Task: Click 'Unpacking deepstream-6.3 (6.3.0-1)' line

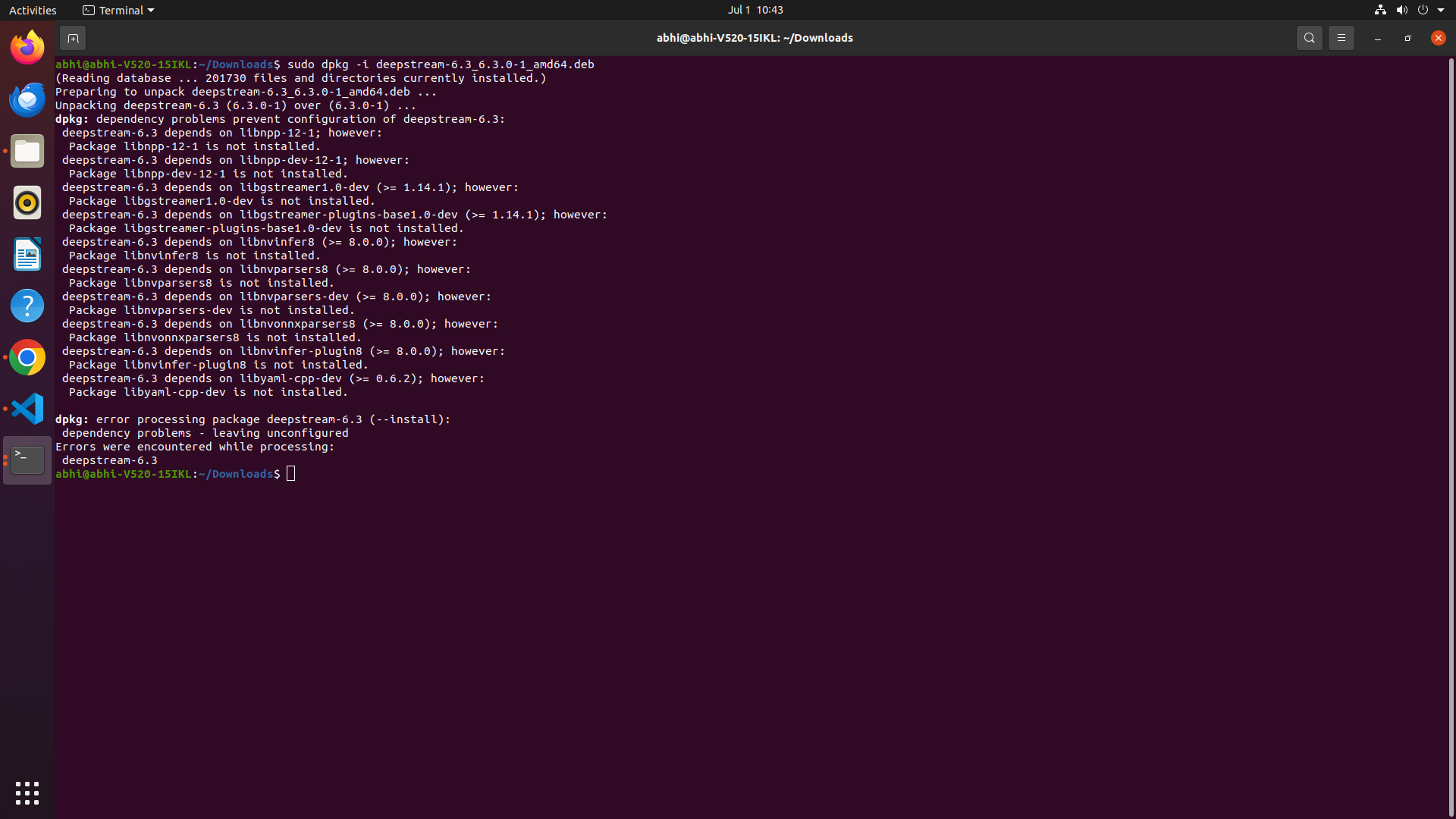Action: point(236,105)
